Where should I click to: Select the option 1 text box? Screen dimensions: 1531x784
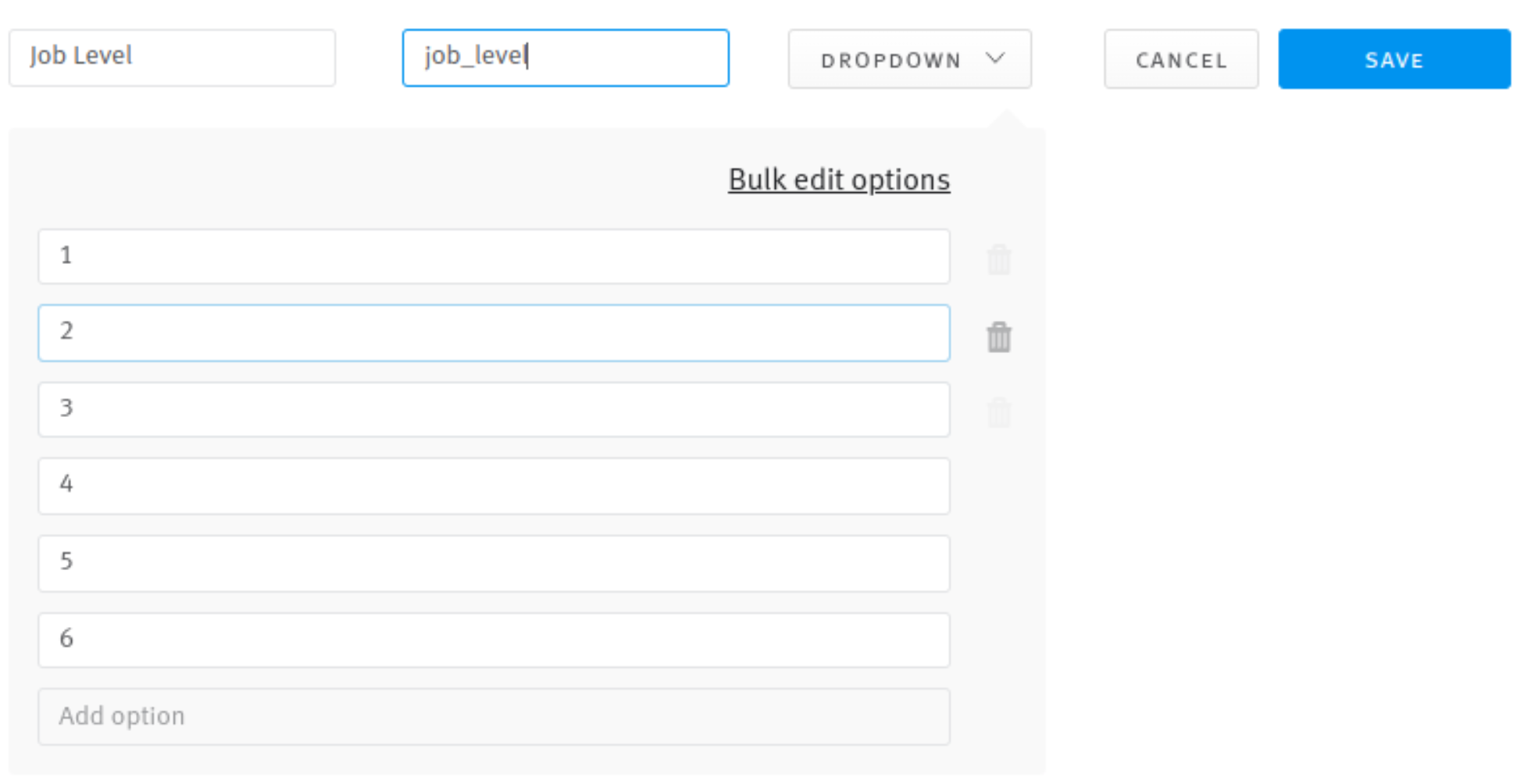pos(494,256)
